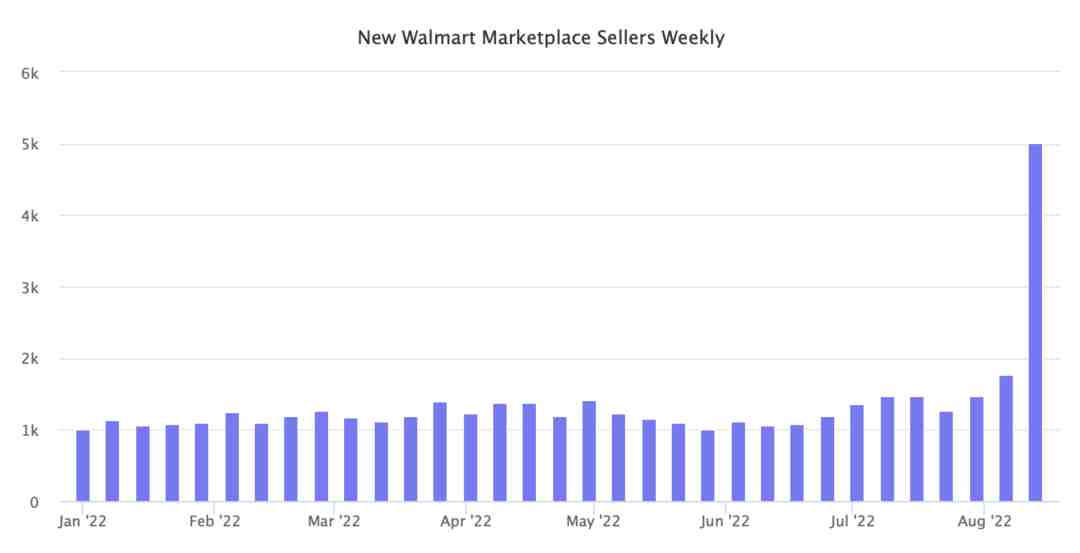Click the Jun '22 axis label
1080x553 pixels.
(725, 521)
